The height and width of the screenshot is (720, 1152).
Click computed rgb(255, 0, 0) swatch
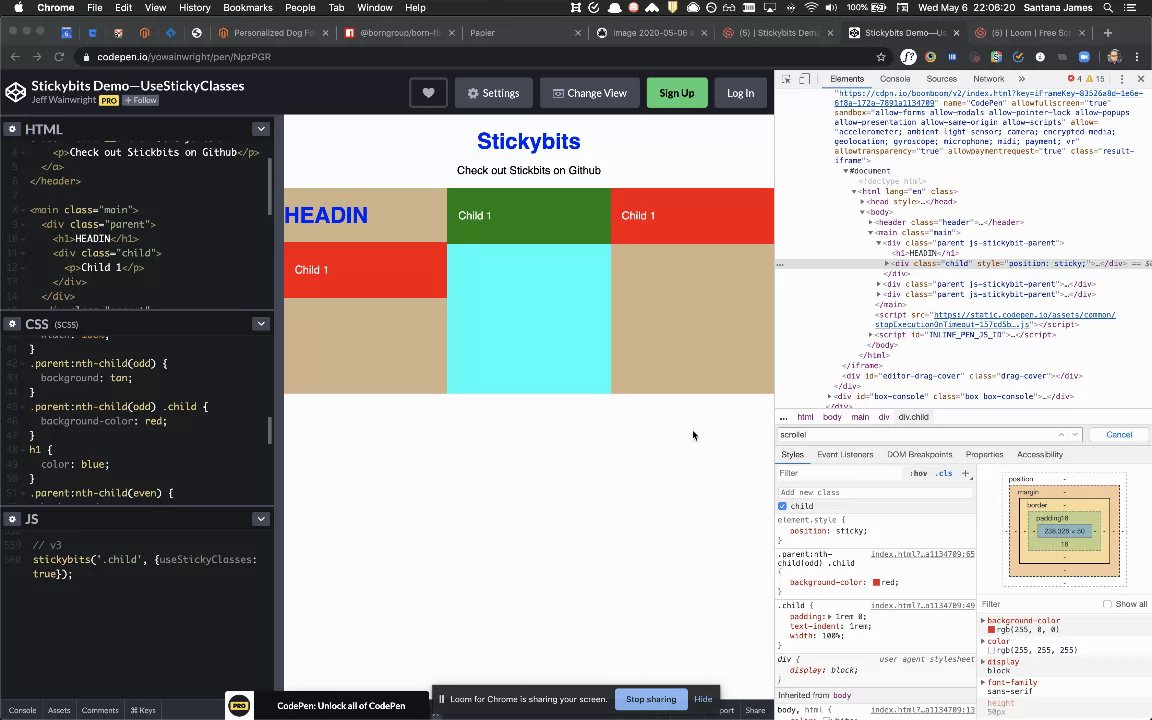[991, 630]
